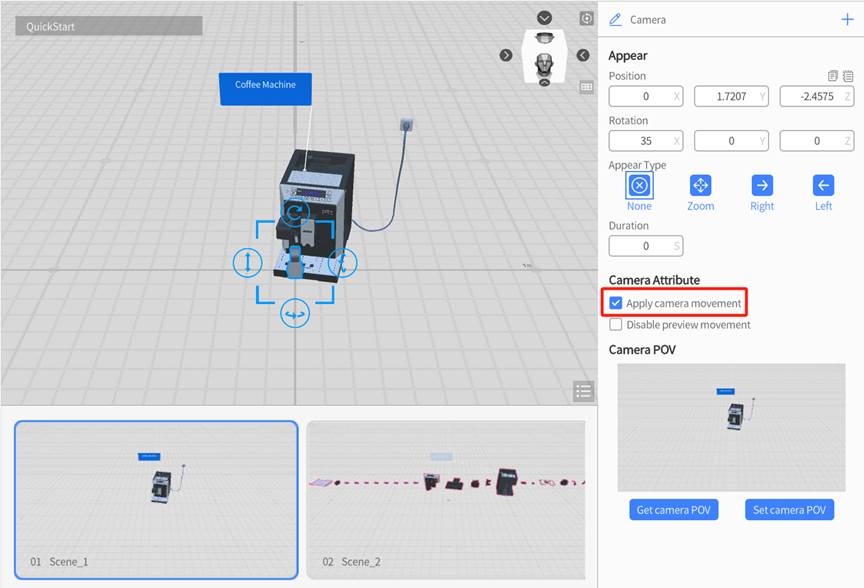Click the plus icon in Camera header
Viewport: 864px width, 588px height.
[x=848, y=19]
